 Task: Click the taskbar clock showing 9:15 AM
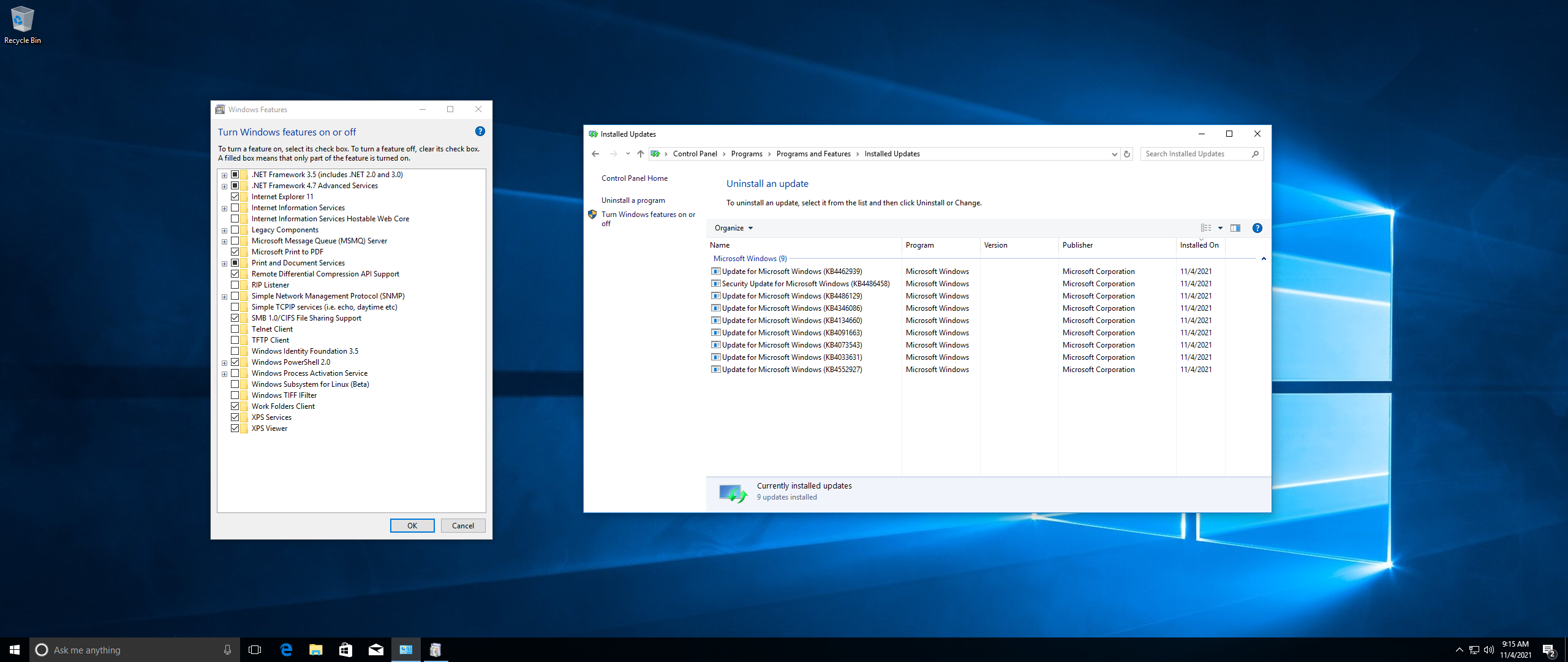click(1515, 650)
